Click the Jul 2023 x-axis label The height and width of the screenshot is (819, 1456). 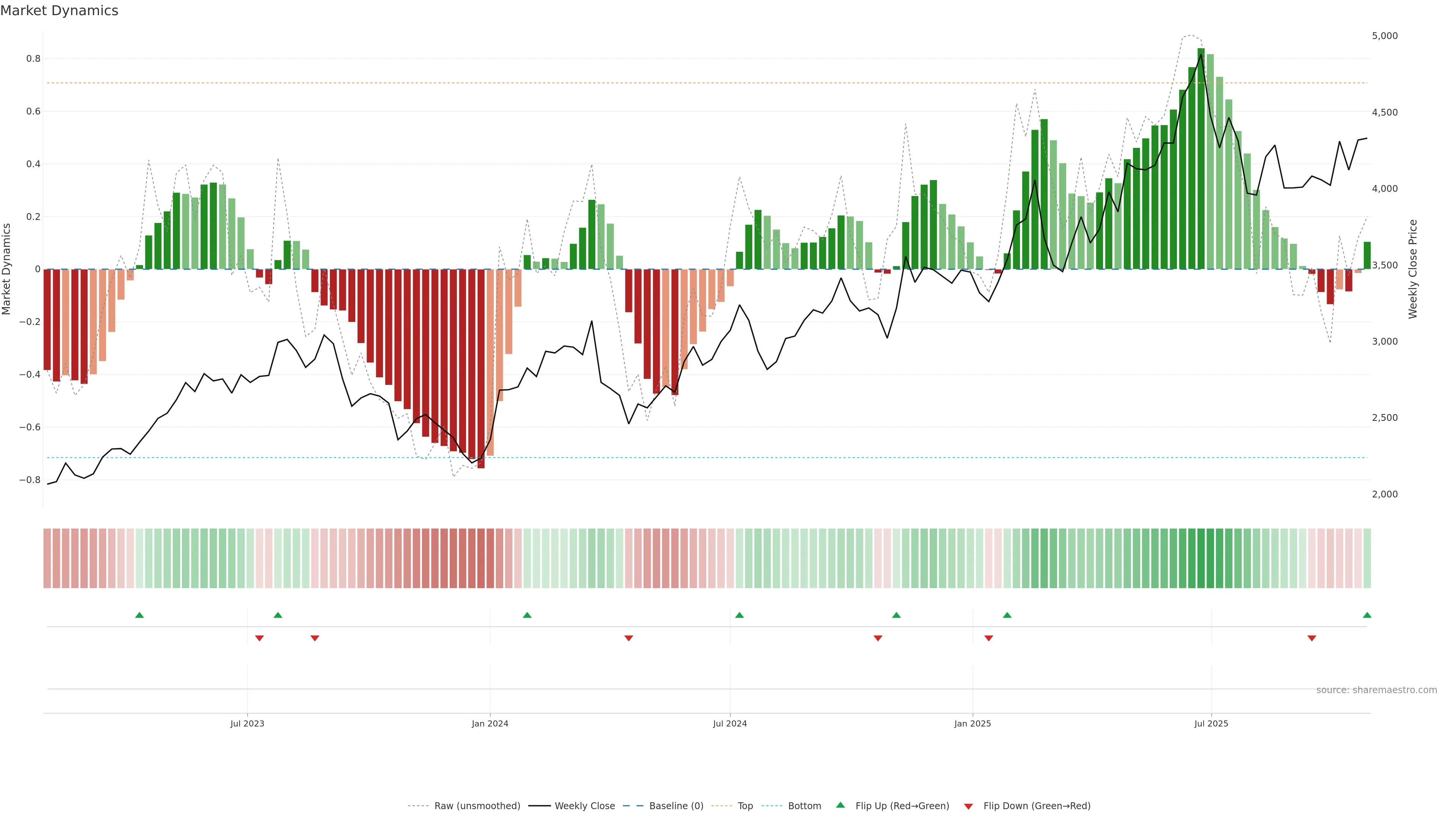click(247, 723)
